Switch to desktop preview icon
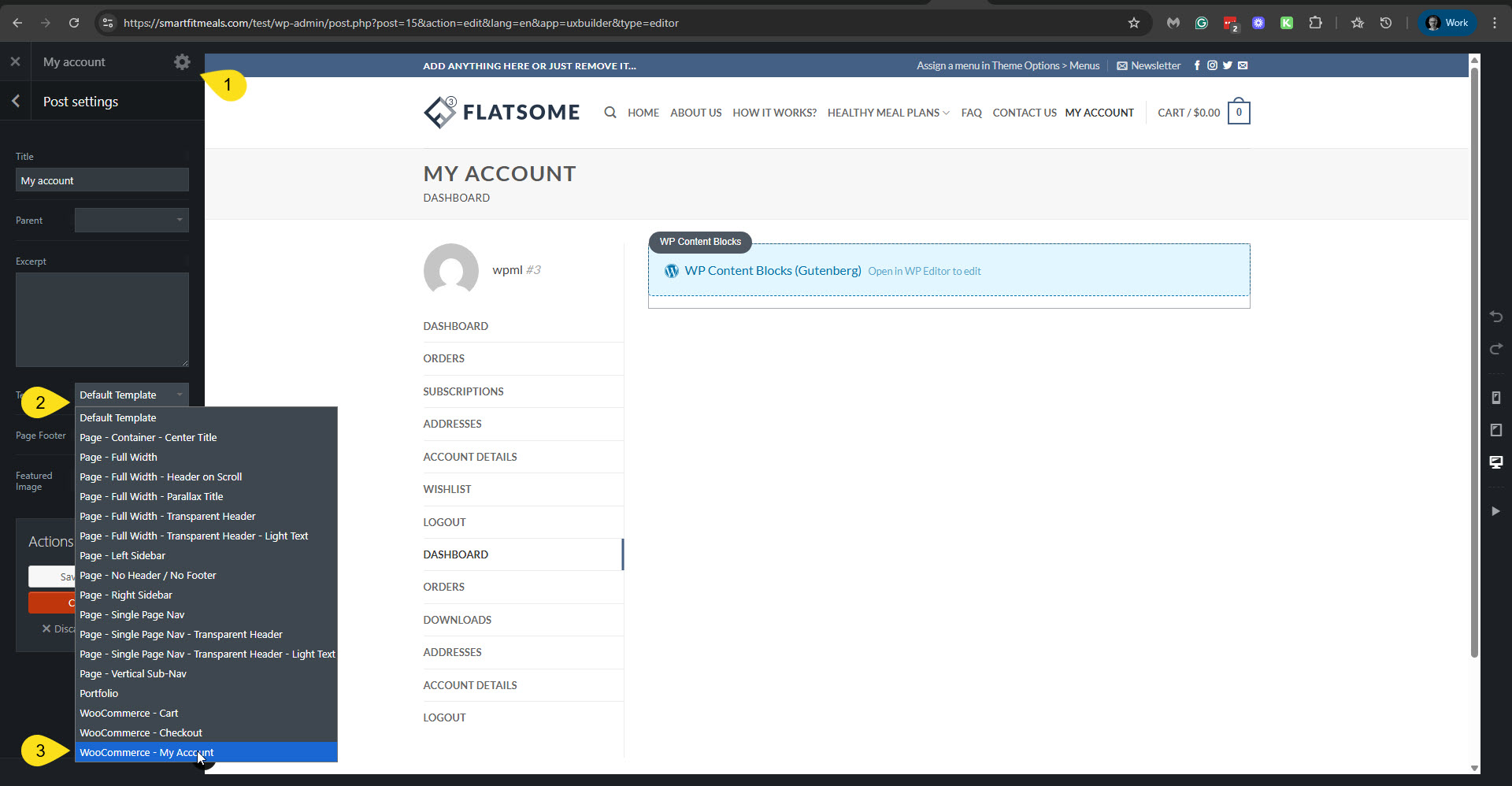This screenshot has width=1512, height=786. point(1496,462)
